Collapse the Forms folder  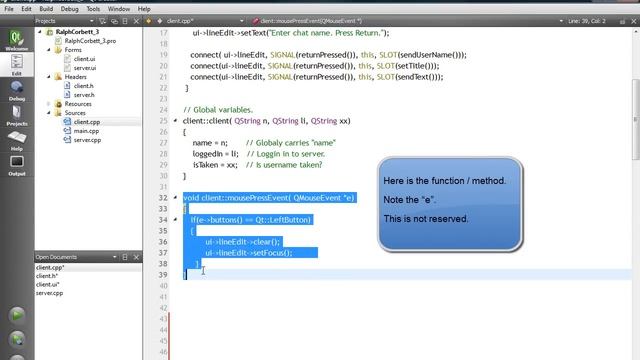click(x=49, y=50)
